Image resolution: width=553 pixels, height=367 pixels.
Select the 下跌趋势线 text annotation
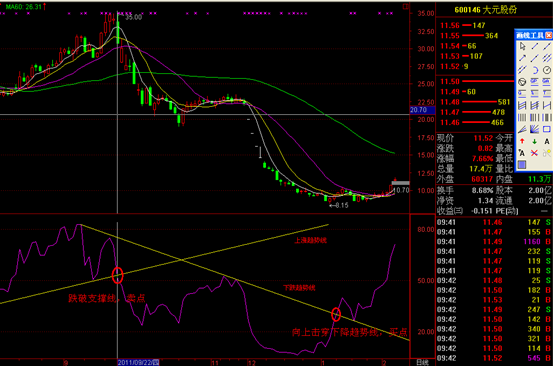[x=299, y=288]
